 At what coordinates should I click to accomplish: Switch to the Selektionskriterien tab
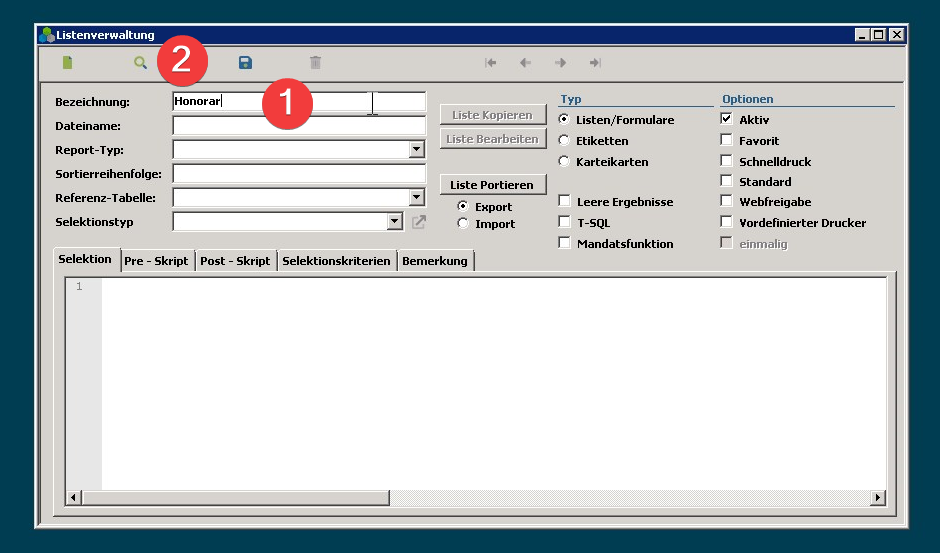click(x=336, y=261)
